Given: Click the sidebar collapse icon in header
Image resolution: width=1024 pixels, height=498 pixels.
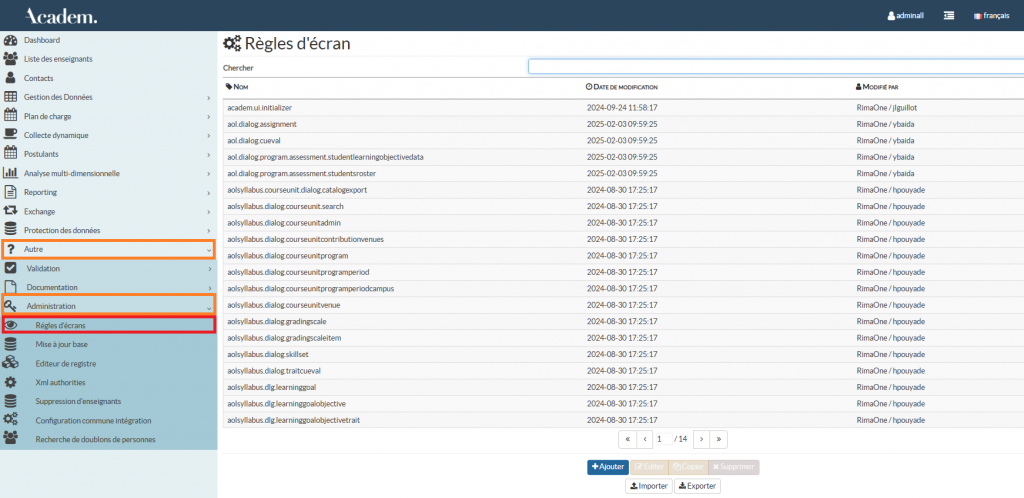Looking at the screenshot, I should [949, 16].
